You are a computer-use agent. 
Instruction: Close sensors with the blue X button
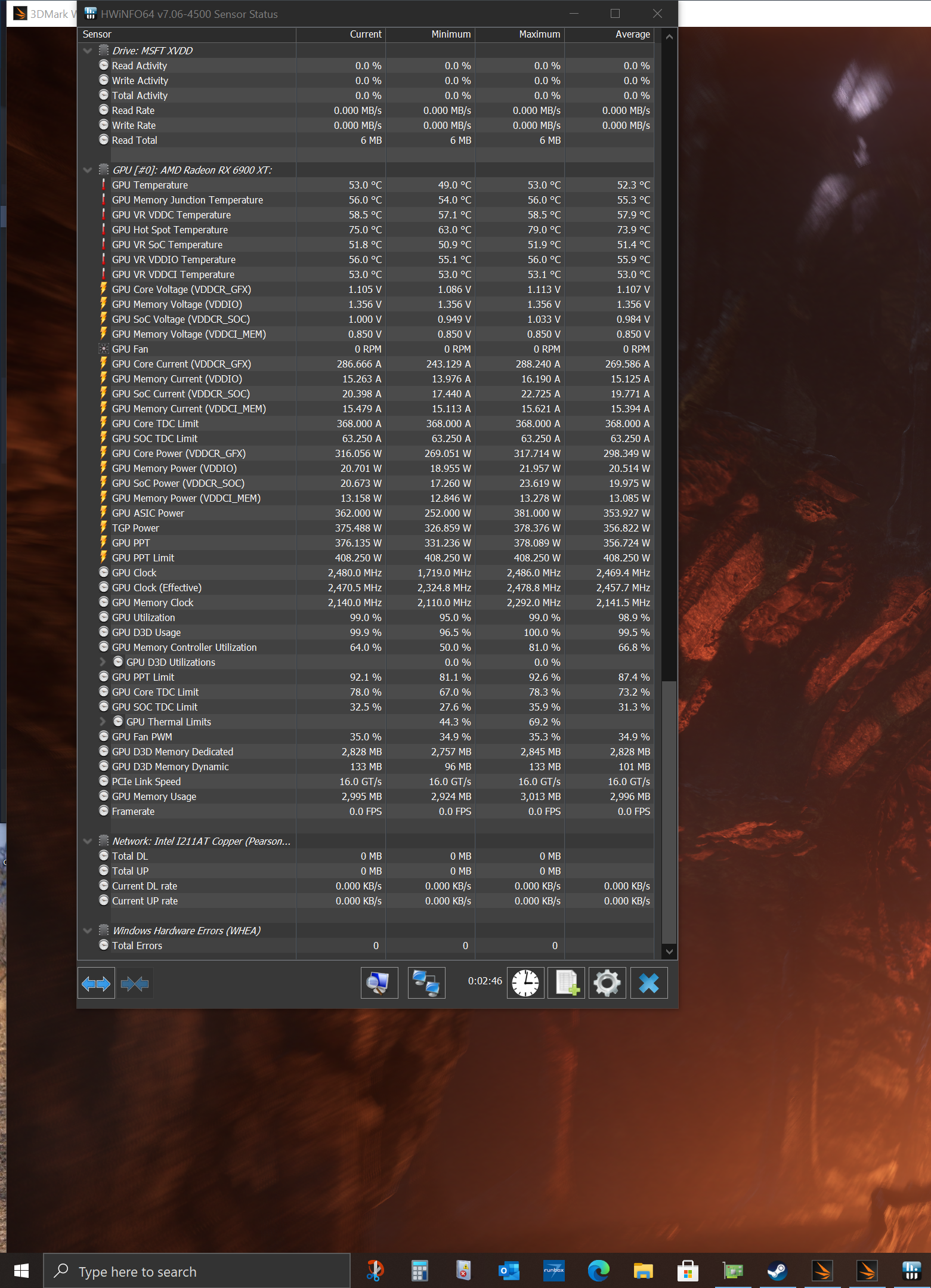click(x=649, y=983)
